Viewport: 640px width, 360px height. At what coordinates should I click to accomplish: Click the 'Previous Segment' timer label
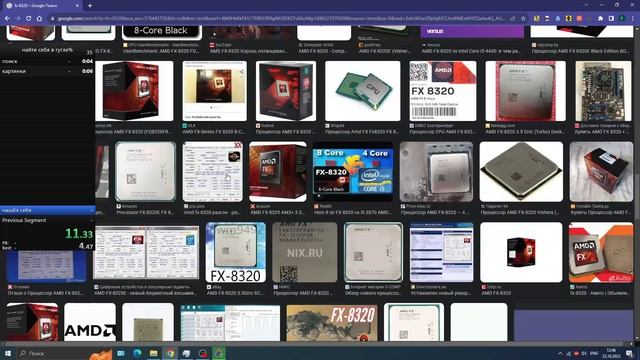(x=24, y=220)
